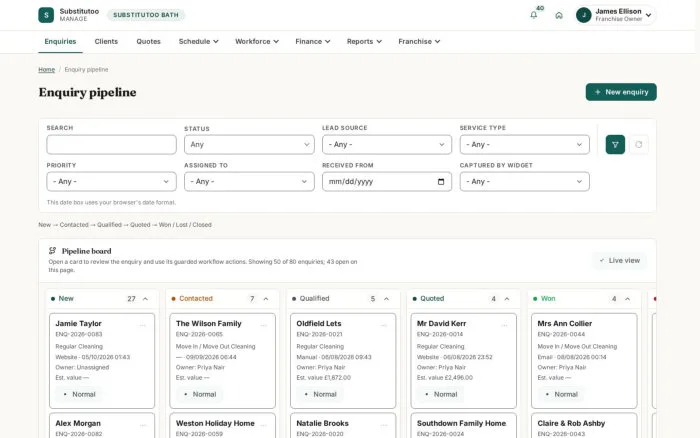Open the Reports menu
This screenshot has height=438, width=700.
364,42
